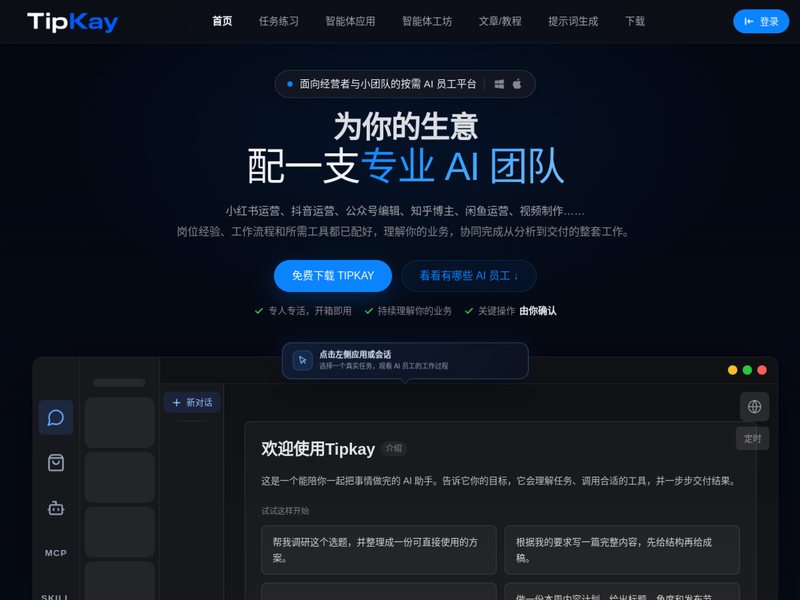
Task: Click 看看有哪些 AI 员工 button
Action: 468,276
